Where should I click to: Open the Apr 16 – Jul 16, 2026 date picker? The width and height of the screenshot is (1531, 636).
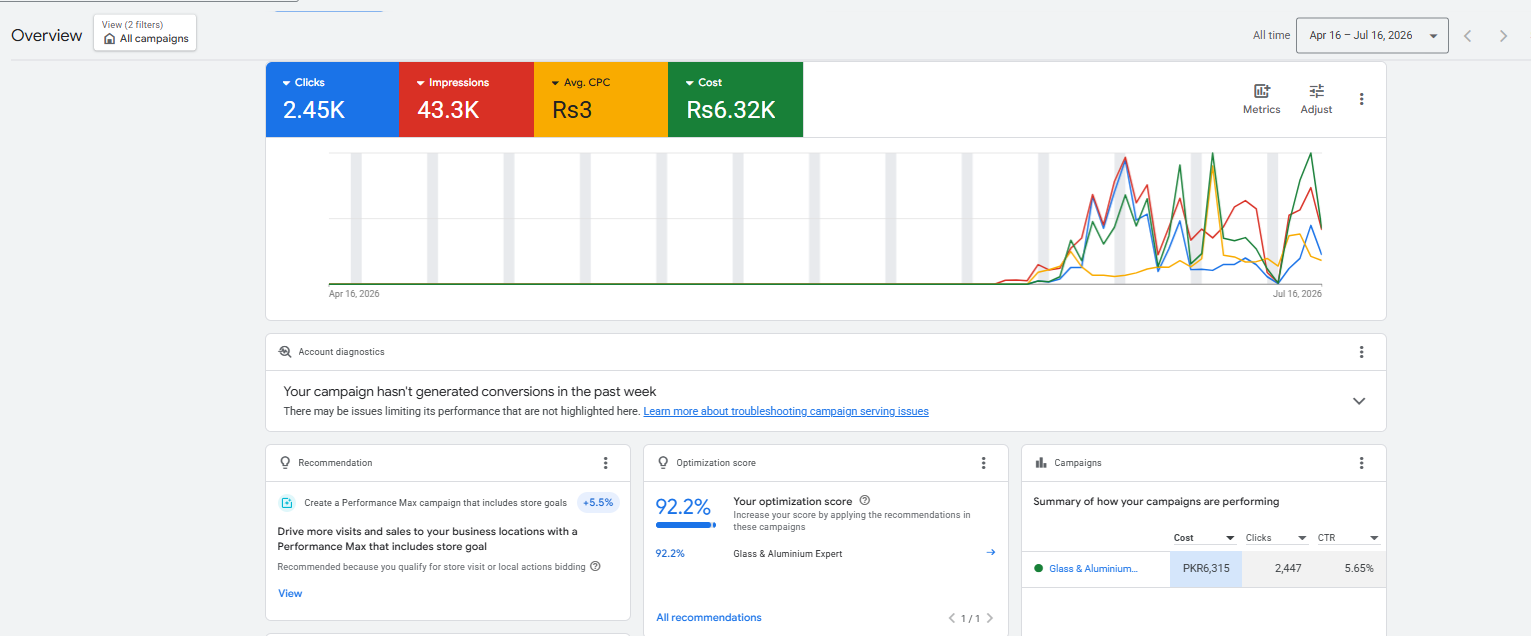(1372, 35)
